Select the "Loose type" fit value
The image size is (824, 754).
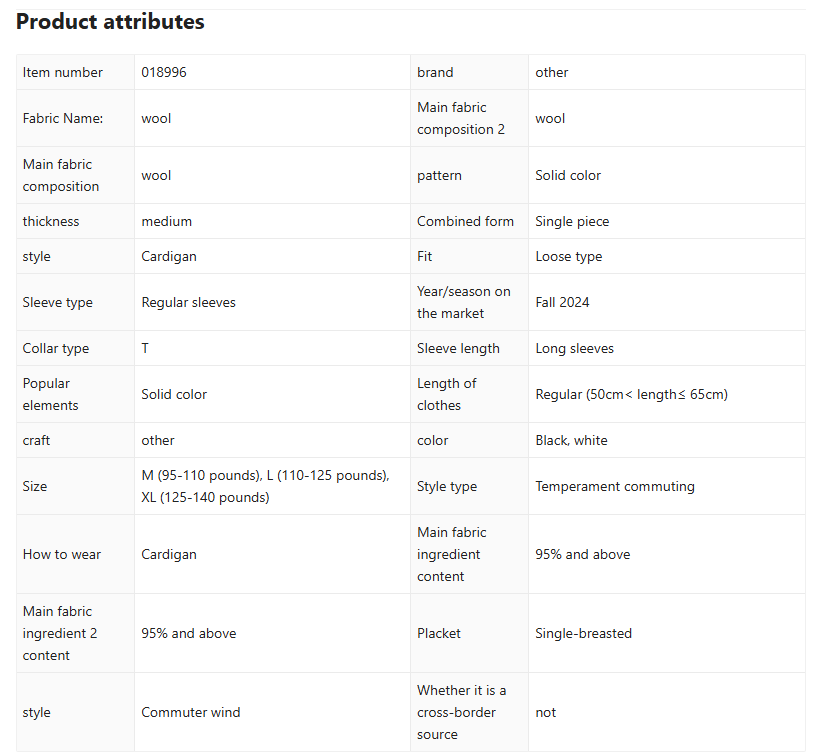pos(568,256)
